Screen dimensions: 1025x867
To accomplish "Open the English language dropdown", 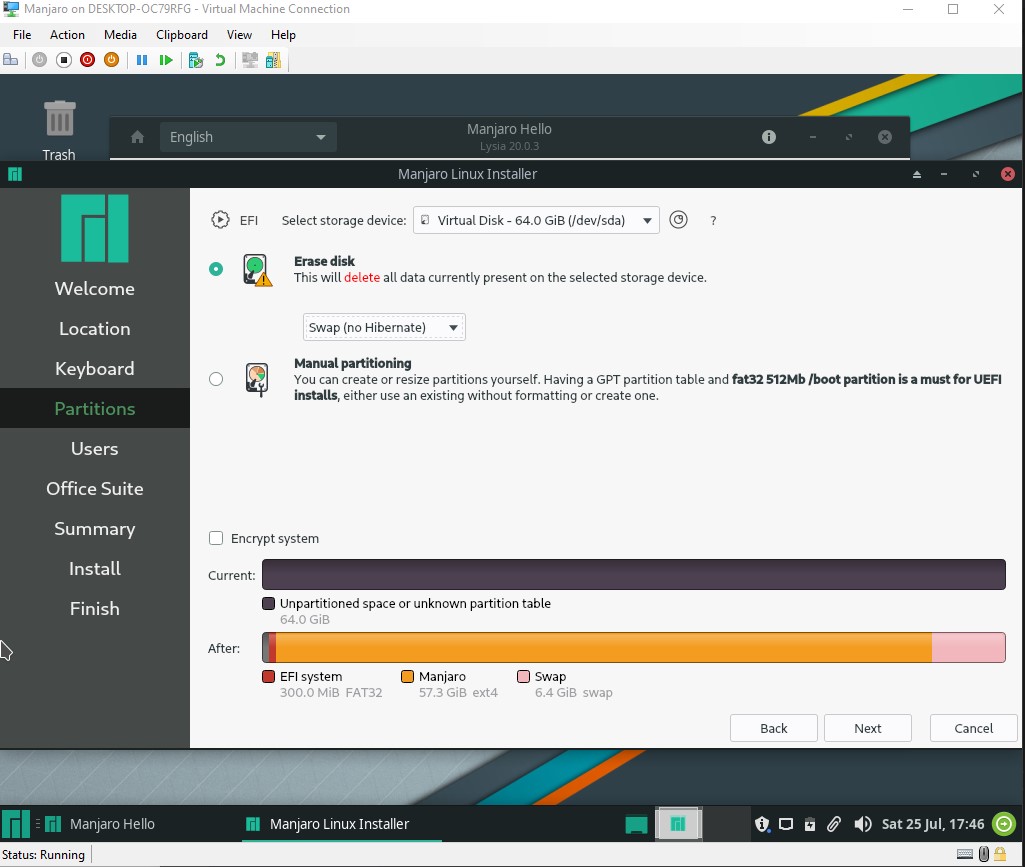I will 248,137.
